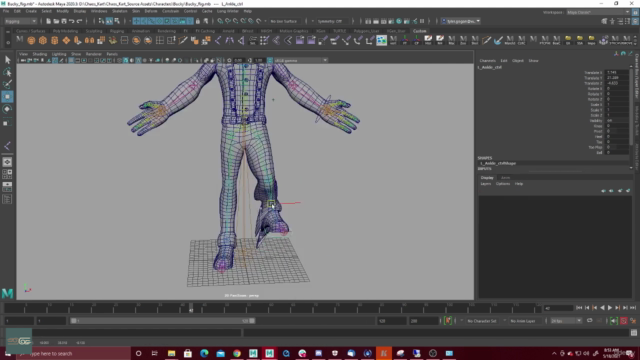Click the Open Scene folder icon
The width and height of the screenshot is (640, 360).
pos(56,21)
